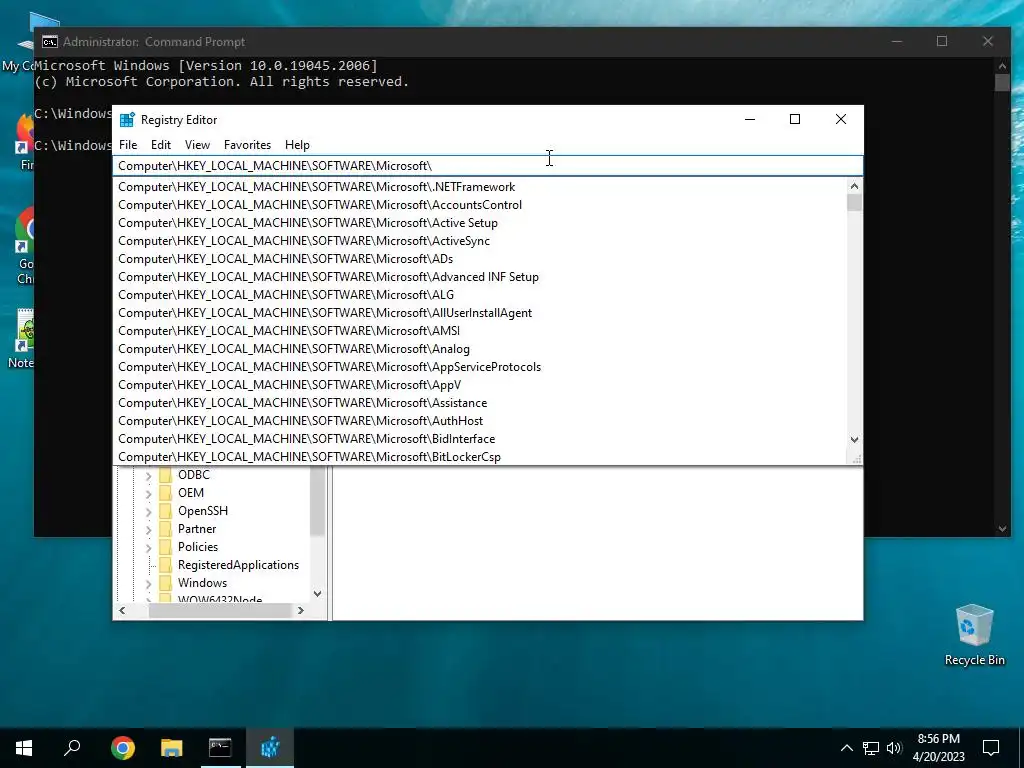The height and width of the screenshot is (768, 1024).
Task: Expand the Partner registry key
Action: tap(148, 530)
